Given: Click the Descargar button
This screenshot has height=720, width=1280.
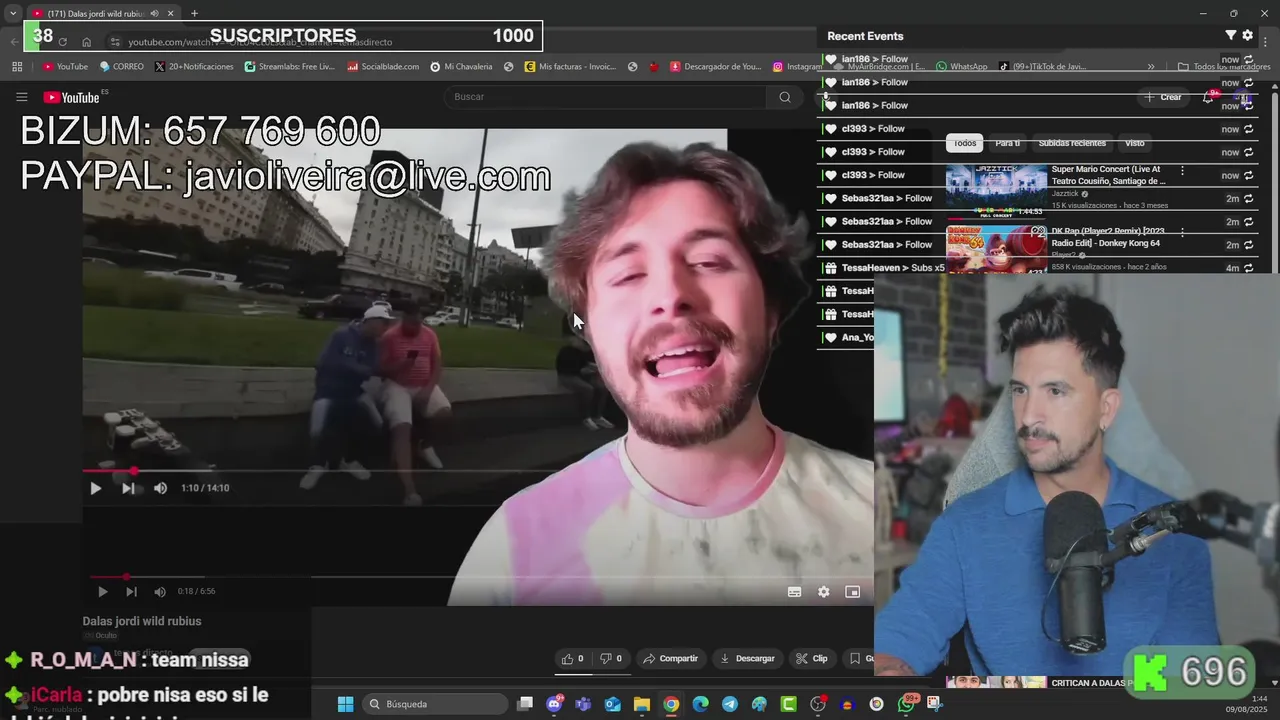Looking at the screenshot, I should coord(748,658).
